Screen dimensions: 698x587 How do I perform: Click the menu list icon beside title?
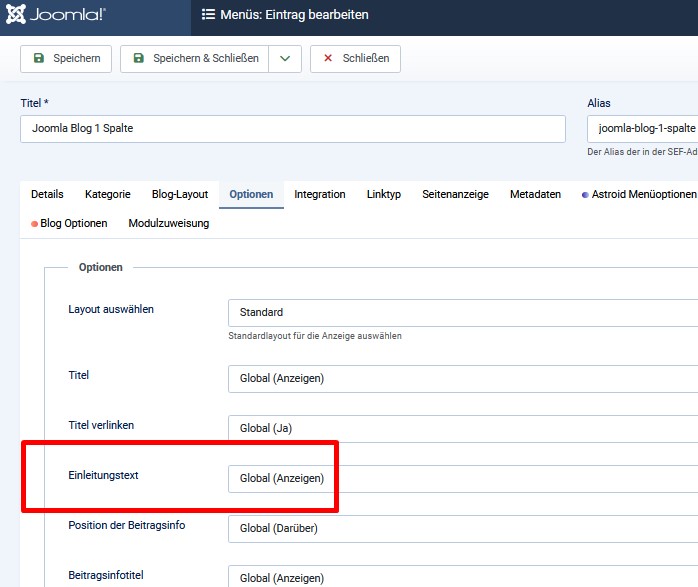click(208, 14)
